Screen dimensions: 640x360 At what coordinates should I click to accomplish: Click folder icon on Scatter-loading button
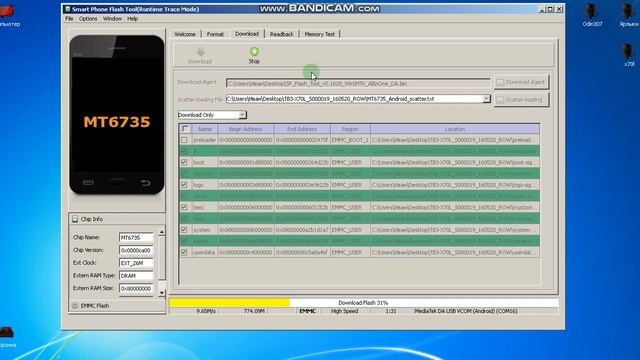(500, 100)
